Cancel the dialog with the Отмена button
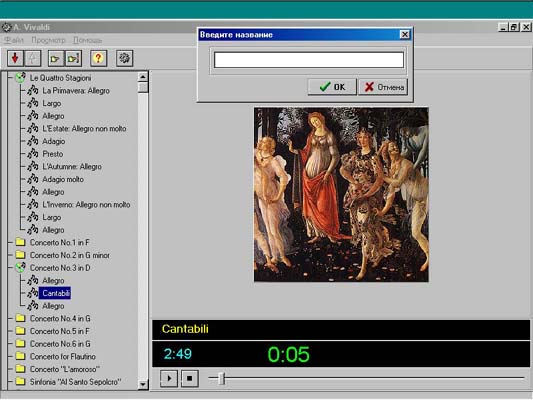This screenshot has height=400, width=533. (x=383, y=87)
